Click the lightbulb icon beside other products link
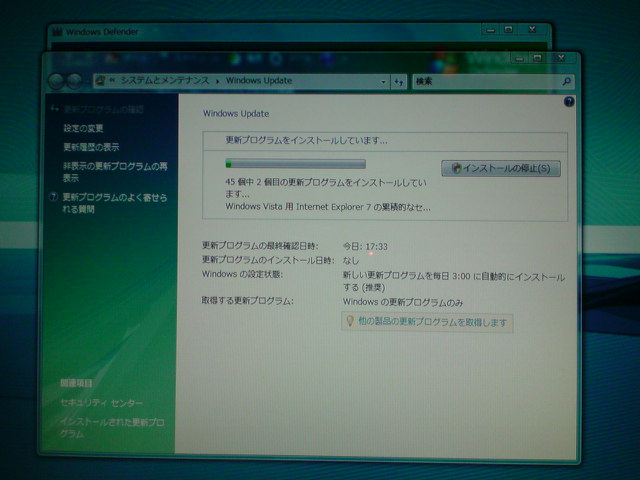 (350, 321)
